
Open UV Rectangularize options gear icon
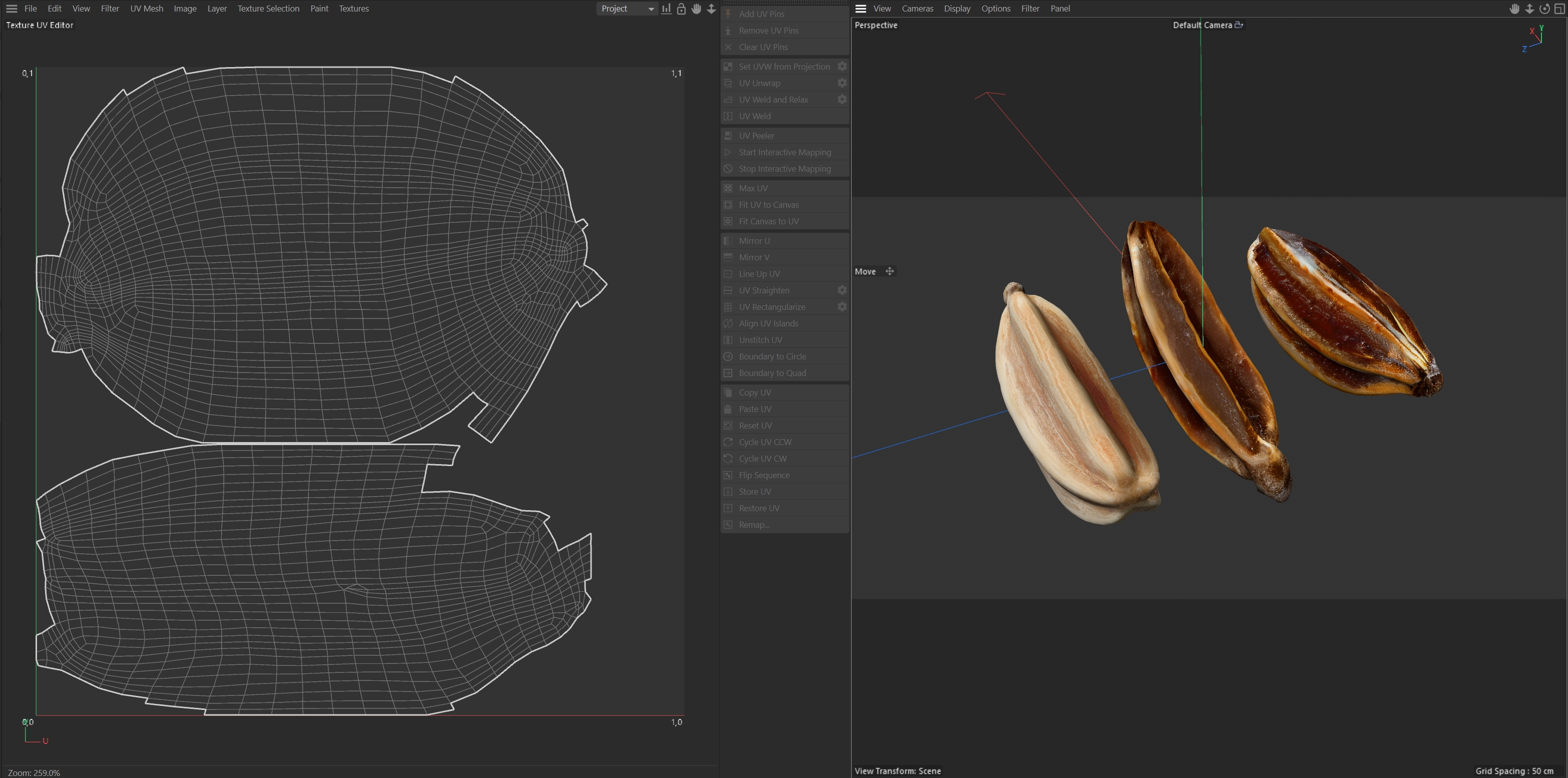click(x=842, y=307)
